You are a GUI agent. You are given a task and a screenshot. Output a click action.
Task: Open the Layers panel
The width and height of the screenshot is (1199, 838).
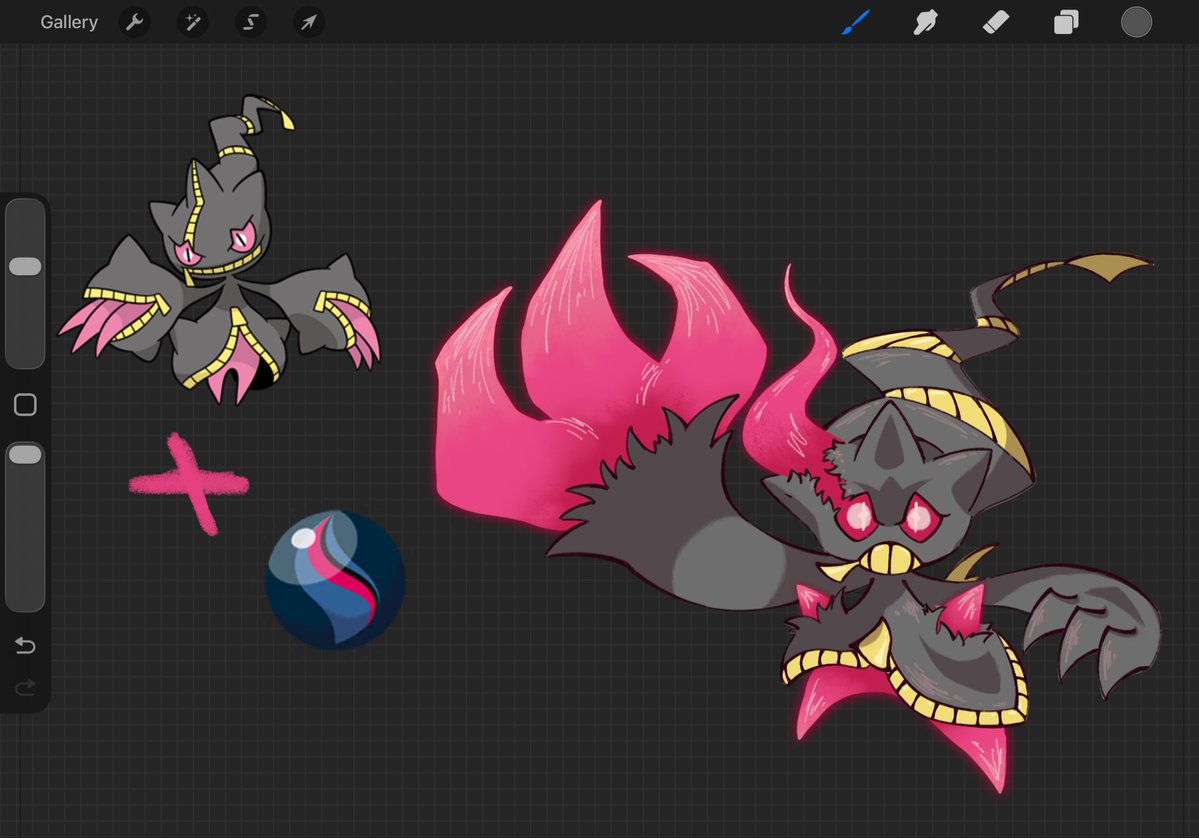pyautogui.click(x=1066, y=22)
